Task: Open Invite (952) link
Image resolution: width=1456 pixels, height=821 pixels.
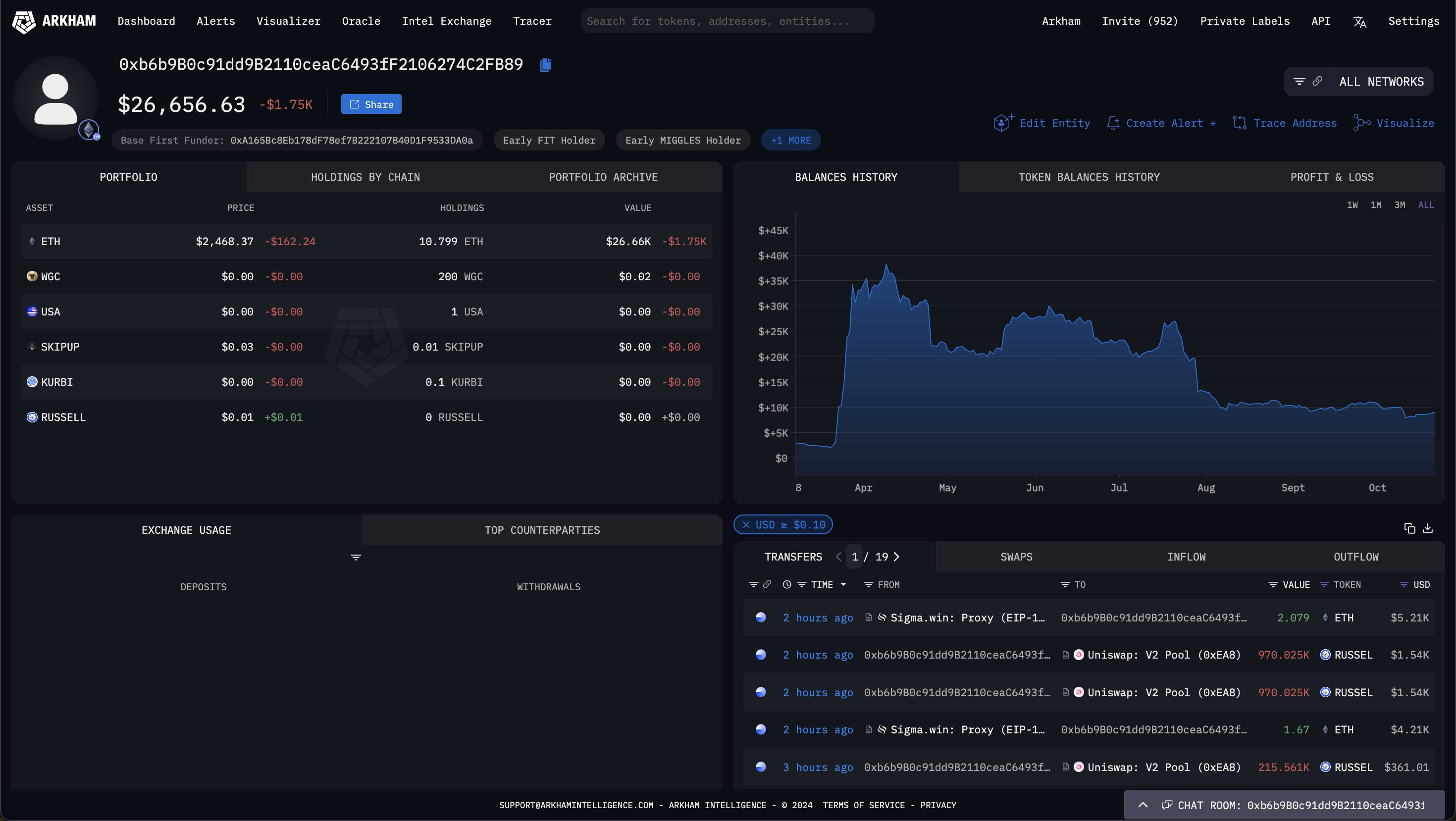Action: 1140,21
